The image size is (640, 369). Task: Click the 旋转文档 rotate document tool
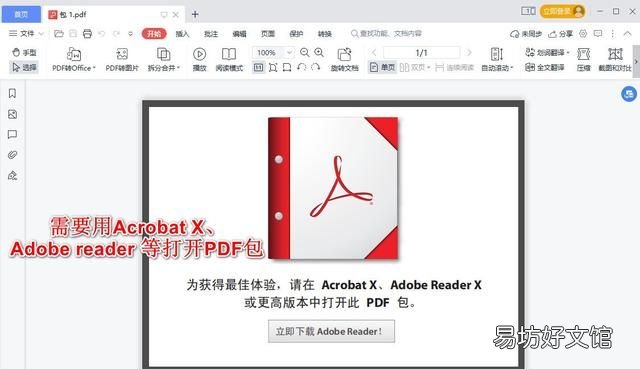344,60
